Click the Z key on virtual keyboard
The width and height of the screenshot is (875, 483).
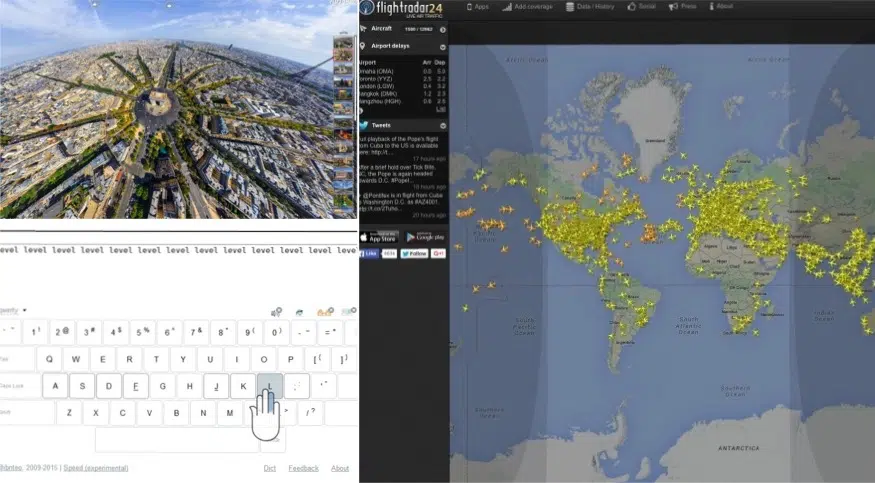(x=69, y=413)
